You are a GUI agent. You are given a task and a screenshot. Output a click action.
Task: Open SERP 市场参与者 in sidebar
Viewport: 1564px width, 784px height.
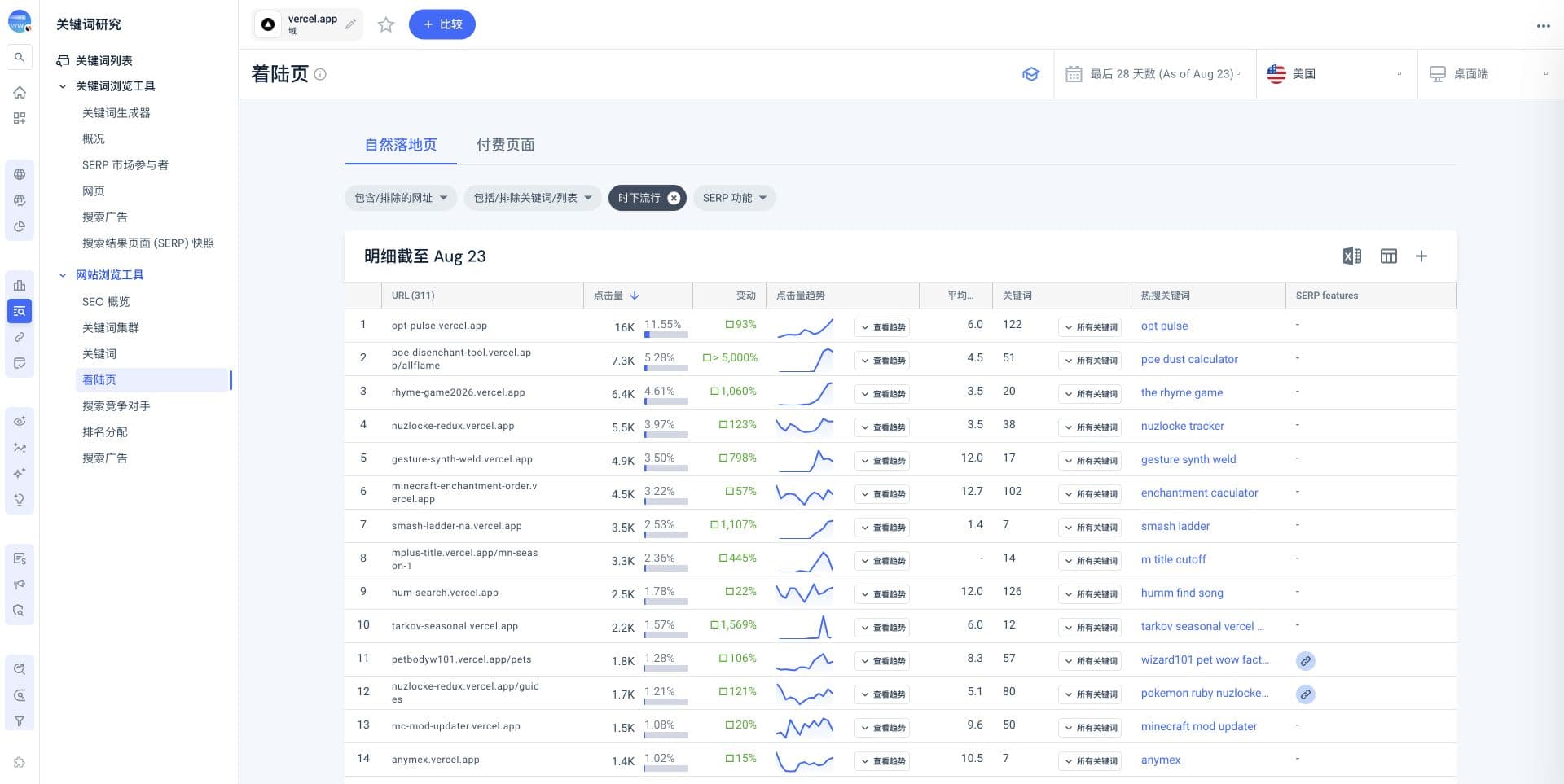(x=125, y=165)
